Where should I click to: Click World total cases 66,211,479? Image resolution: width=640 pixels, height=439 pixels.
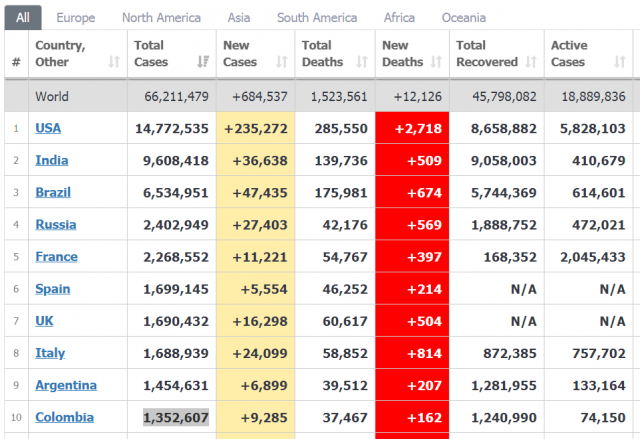(176, 96)
